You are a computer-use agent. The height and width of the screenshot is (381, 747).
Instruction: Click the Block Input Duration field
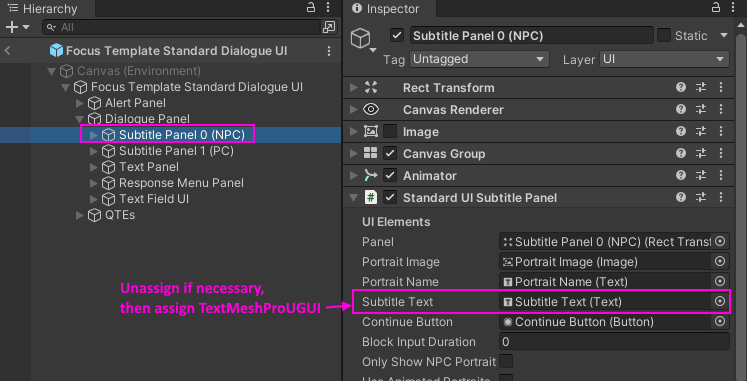pos(615,341)
